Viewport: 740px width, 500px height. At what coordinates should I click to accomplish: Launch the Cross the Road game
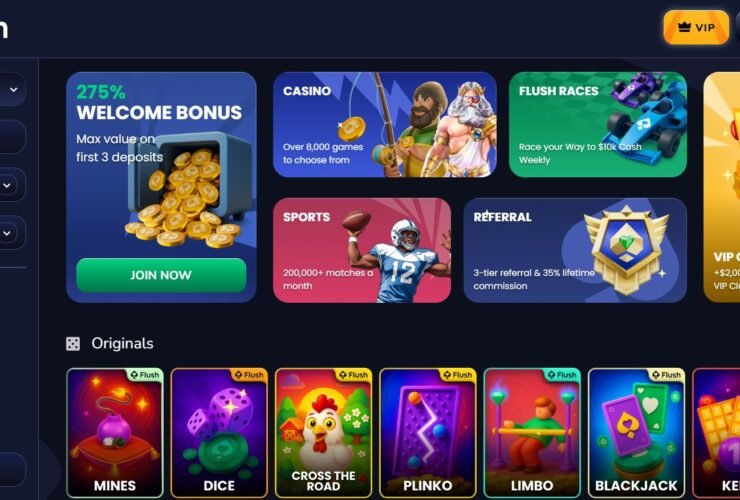[x=323, y=433]
